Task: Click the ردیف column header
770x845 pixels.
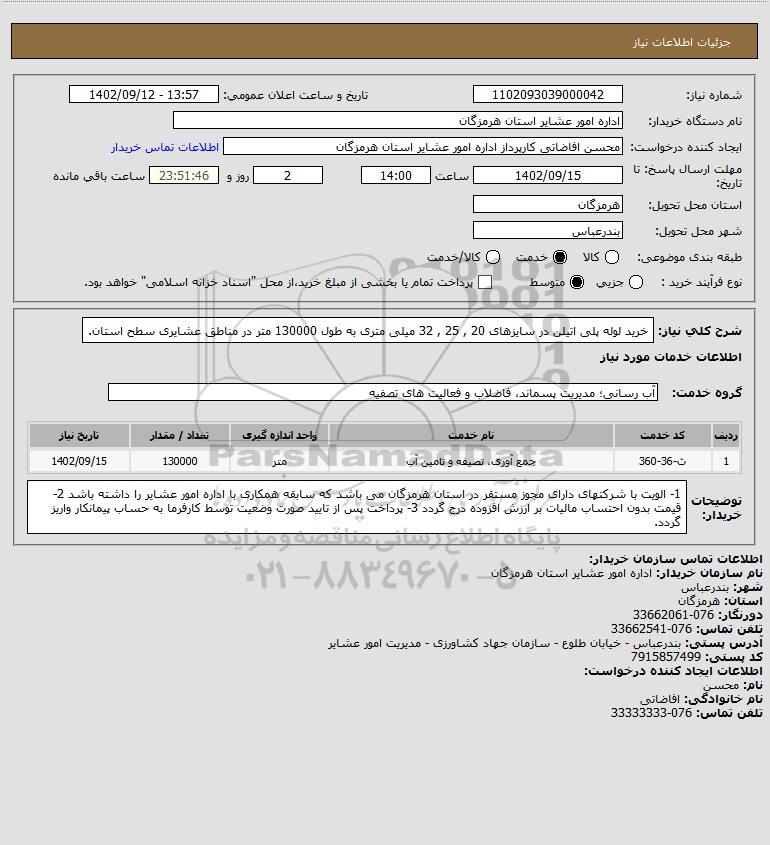Action: (x=726, y=435)
